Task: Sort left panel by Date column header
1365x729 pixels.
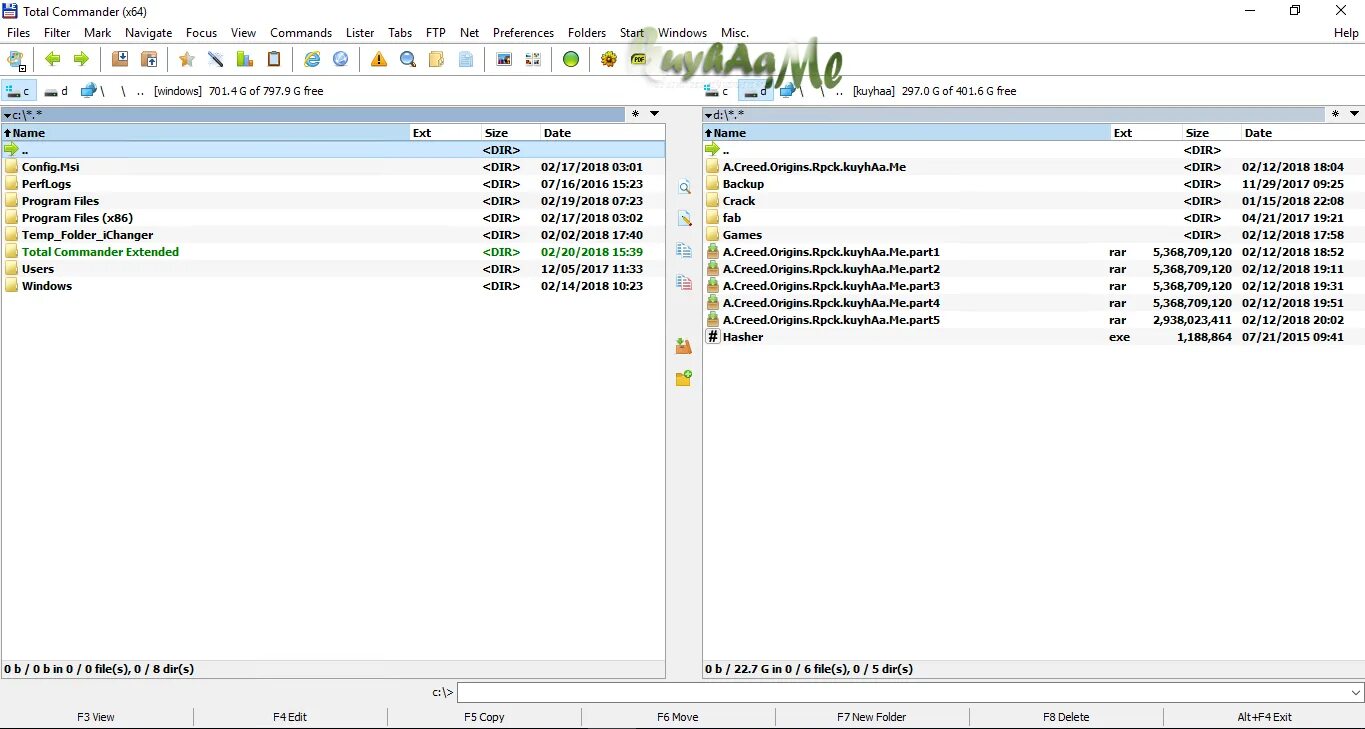Action: pos(602,132)
